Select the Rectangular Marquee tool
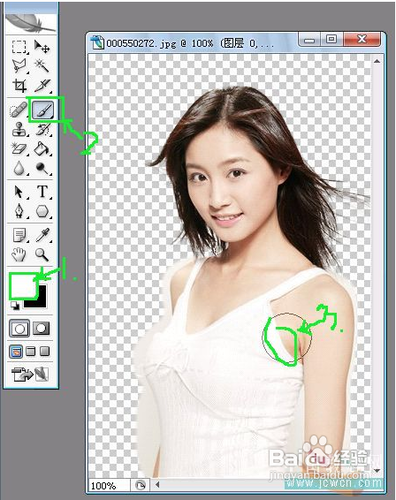 pyautogui.click(x=19, y=47)
